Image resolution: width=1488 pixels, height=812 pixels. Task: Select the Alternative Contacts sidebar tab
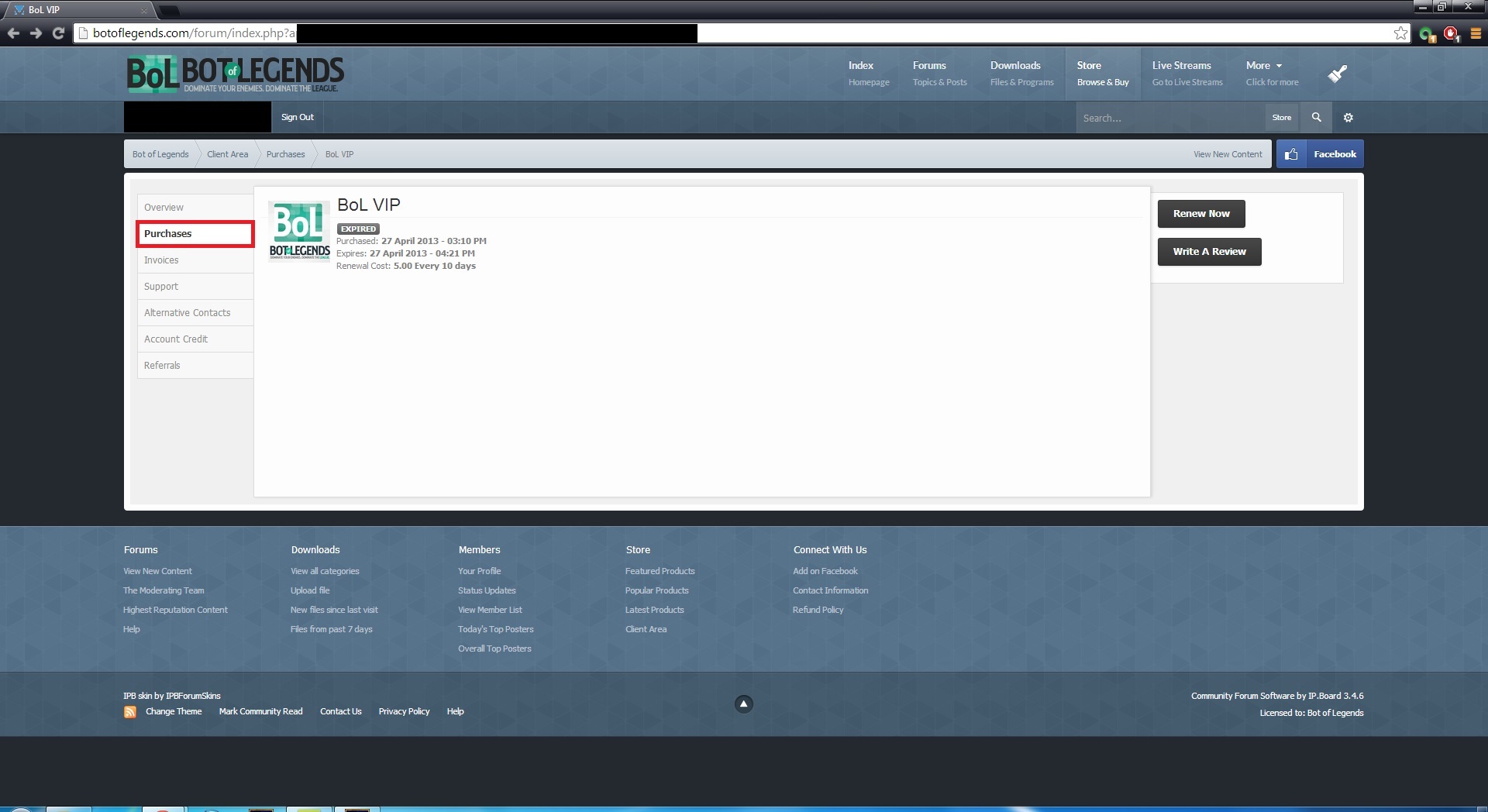point(195,313)
